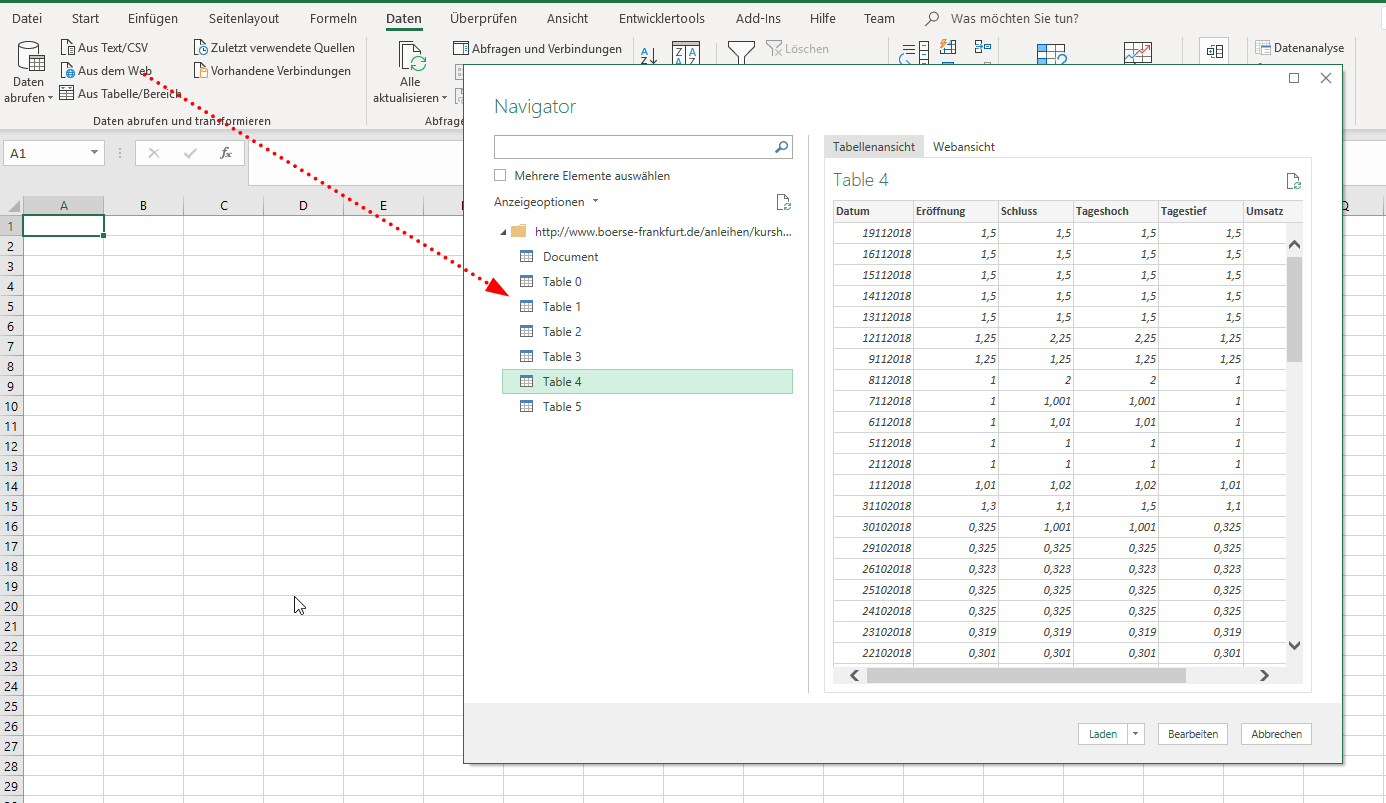Click the Abbrechen button
The height and width of the screenshot is (803, 1386).
[x=1276, y=734]
